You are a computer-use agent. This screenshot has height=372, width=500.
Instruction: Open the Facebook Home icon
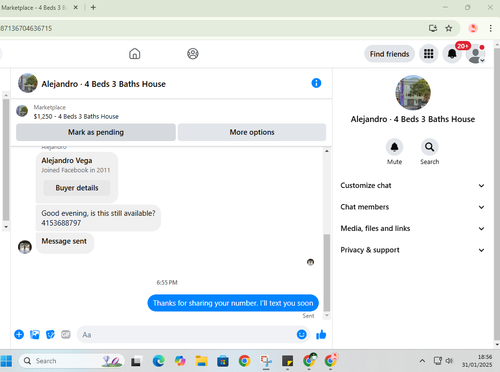[135, 54]
